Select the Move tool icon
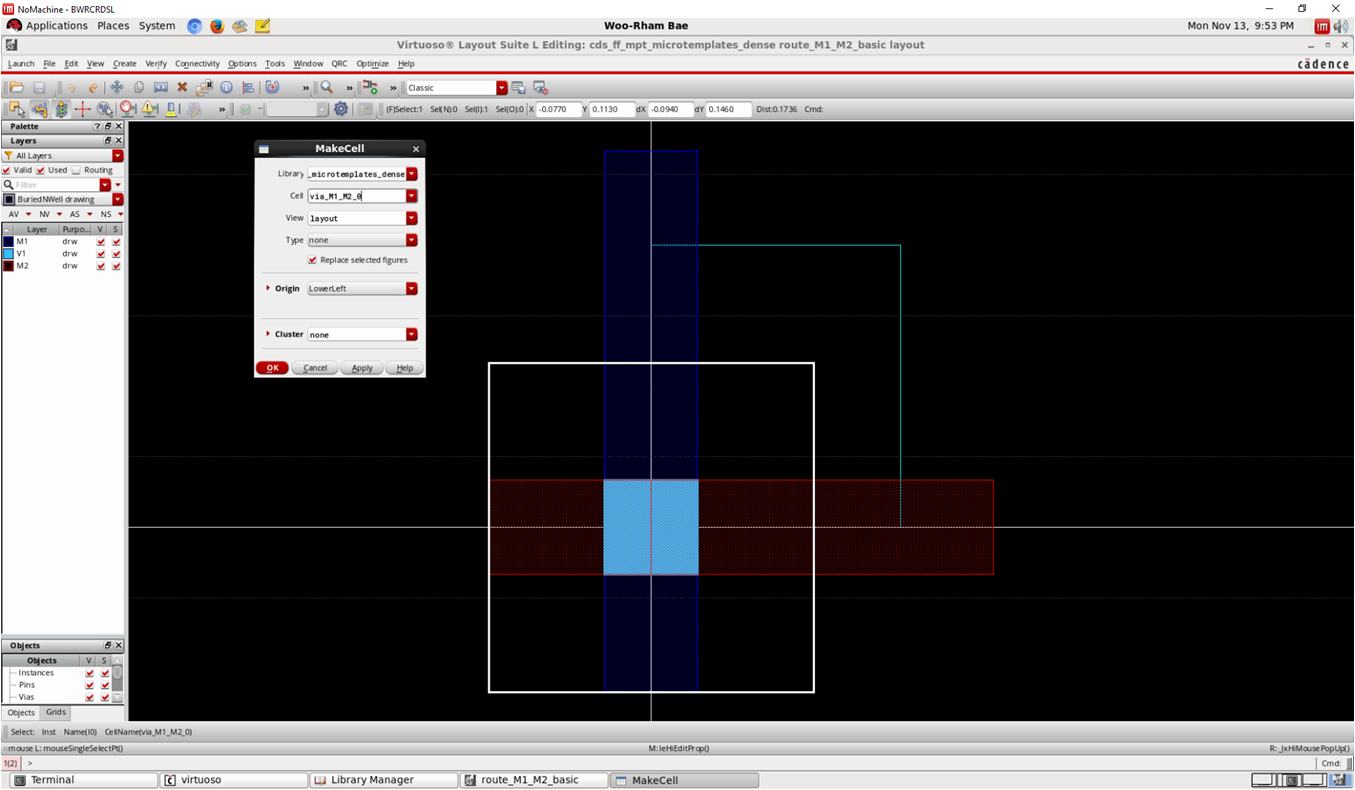 (x=117, y=88)
